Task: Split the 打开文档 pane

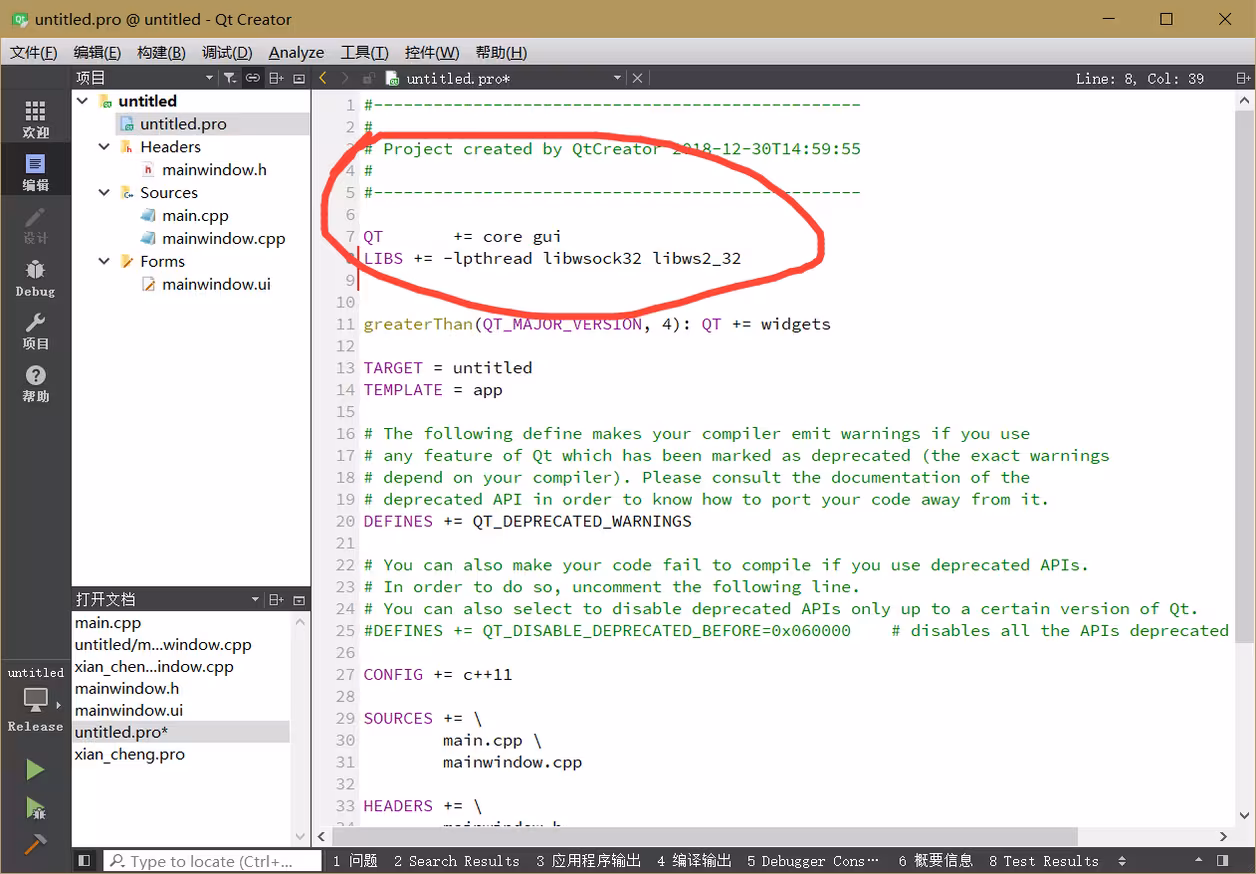Action: tap(276, 600)
